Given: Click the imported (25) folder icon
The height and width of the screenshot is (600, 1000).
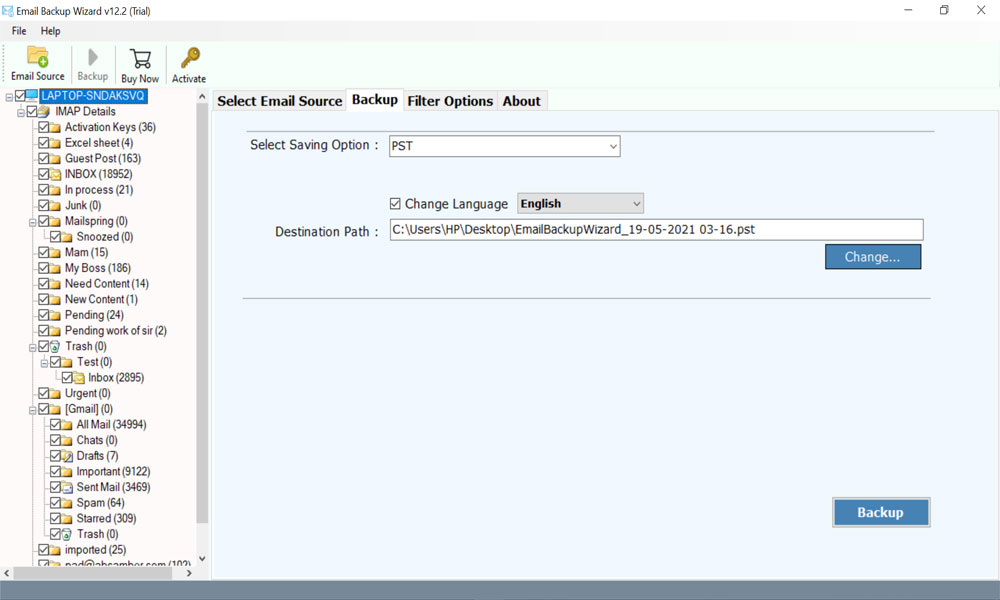Looking at the screenshot, I should 55,550.
